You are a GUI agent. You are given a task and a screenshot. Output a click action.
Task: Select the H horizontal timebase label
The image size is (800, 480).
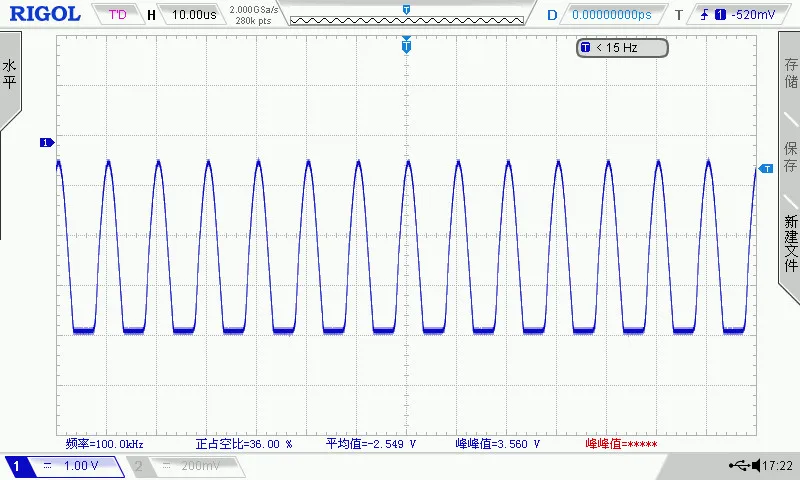tap(152, 15)
